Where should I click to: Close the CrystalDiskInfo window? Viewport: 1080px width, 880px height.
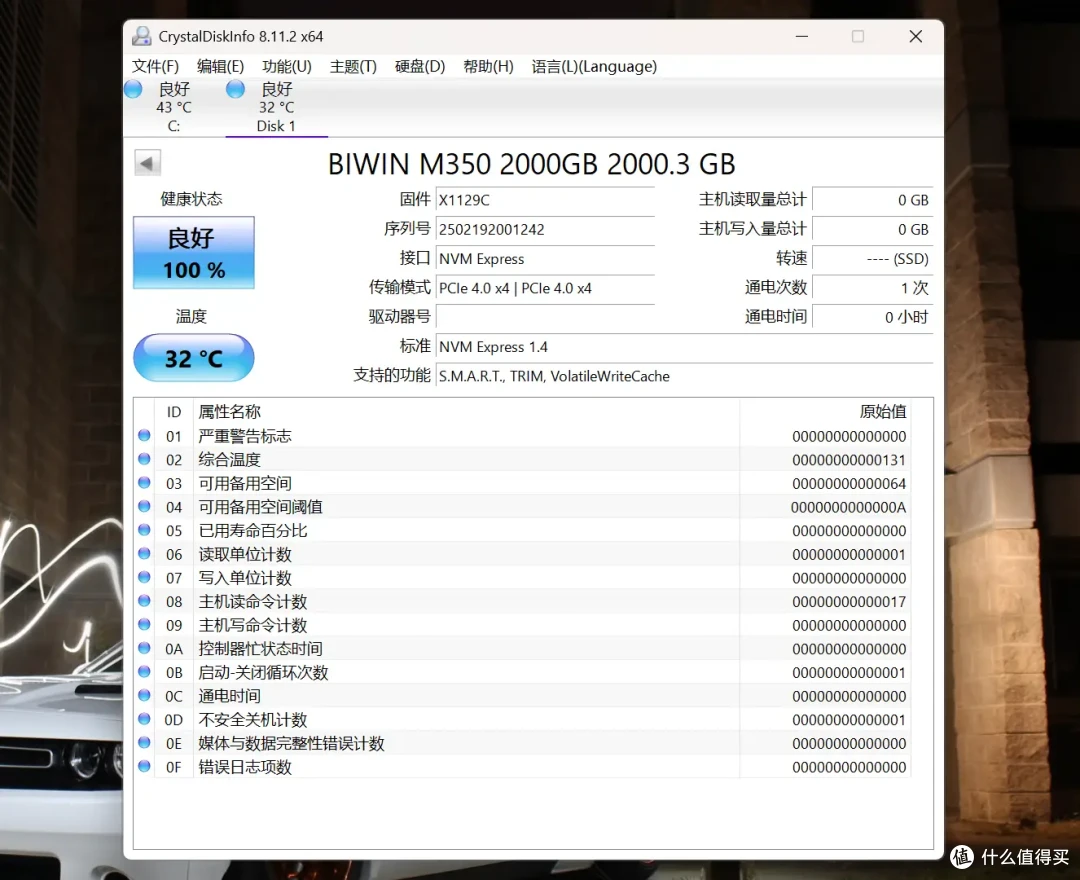915,36
